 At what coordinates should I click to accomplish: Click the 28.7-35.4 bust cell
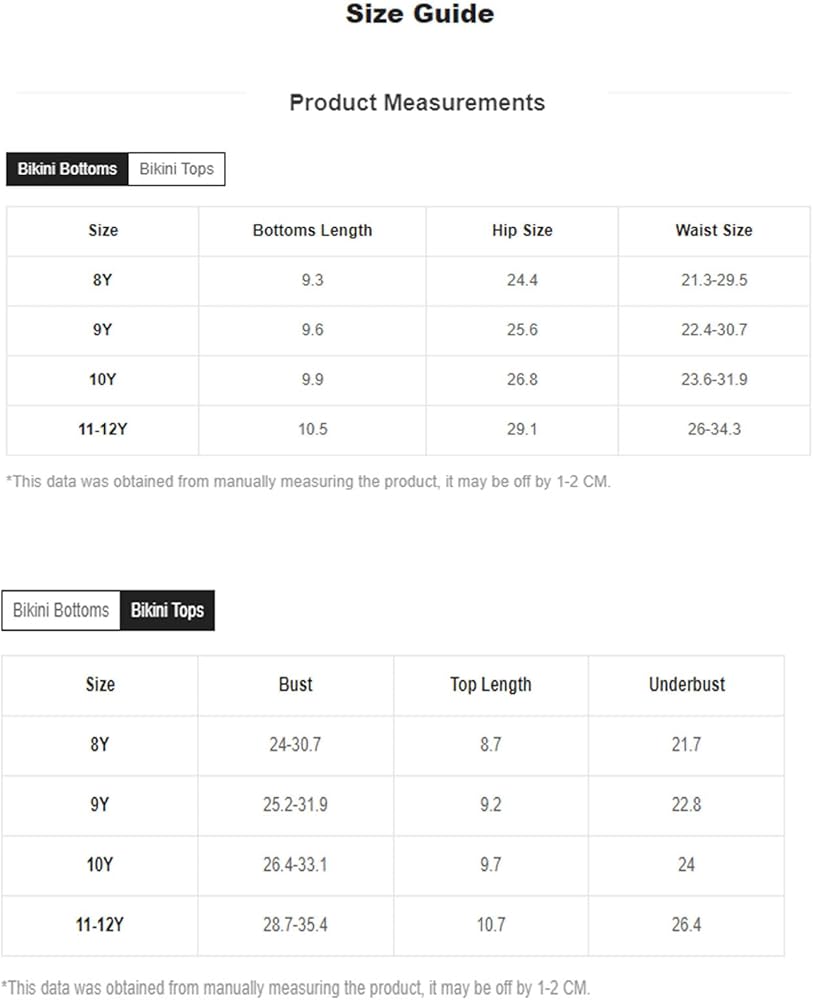296,925
